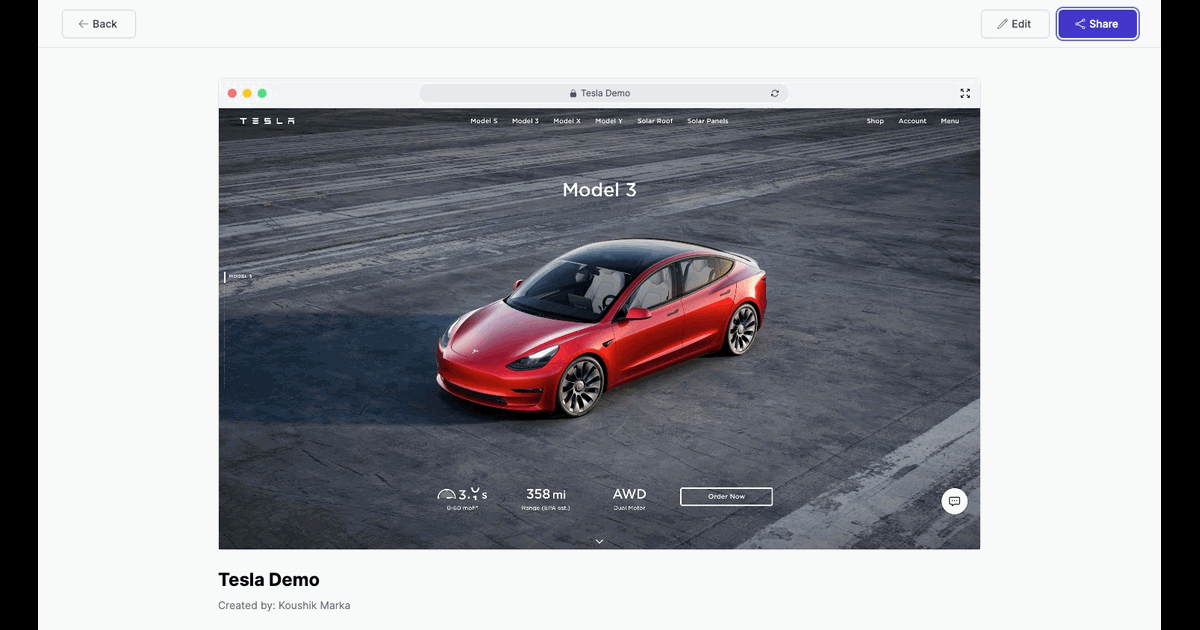The image size is (1200, 630).
Task: Open the Menu link in the Tesla navbar
Action: (949, 121)
